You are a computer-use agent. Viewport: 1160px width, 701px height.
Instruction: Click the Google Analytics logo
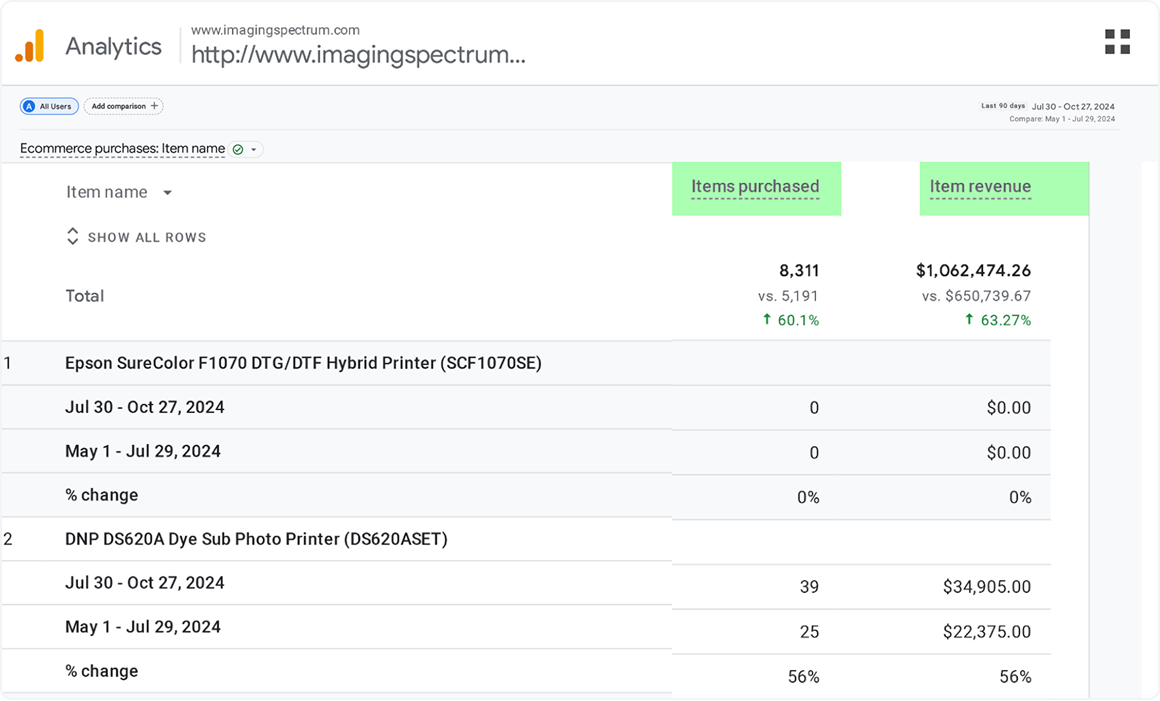point(30,46)
